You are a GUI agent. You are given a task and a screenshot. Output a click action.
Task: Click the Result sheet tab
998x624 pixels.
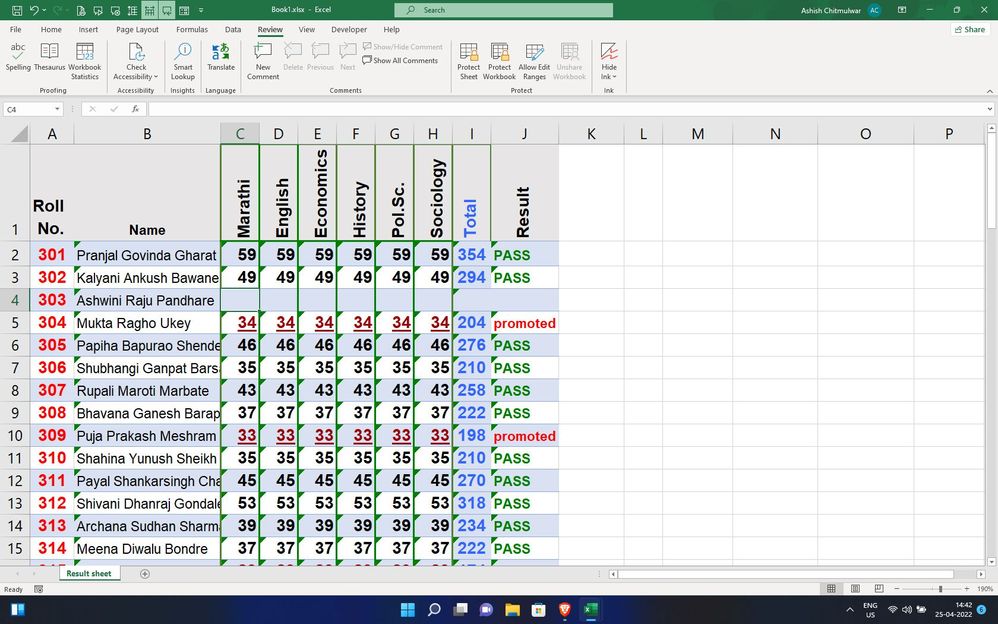coord(88,574)
